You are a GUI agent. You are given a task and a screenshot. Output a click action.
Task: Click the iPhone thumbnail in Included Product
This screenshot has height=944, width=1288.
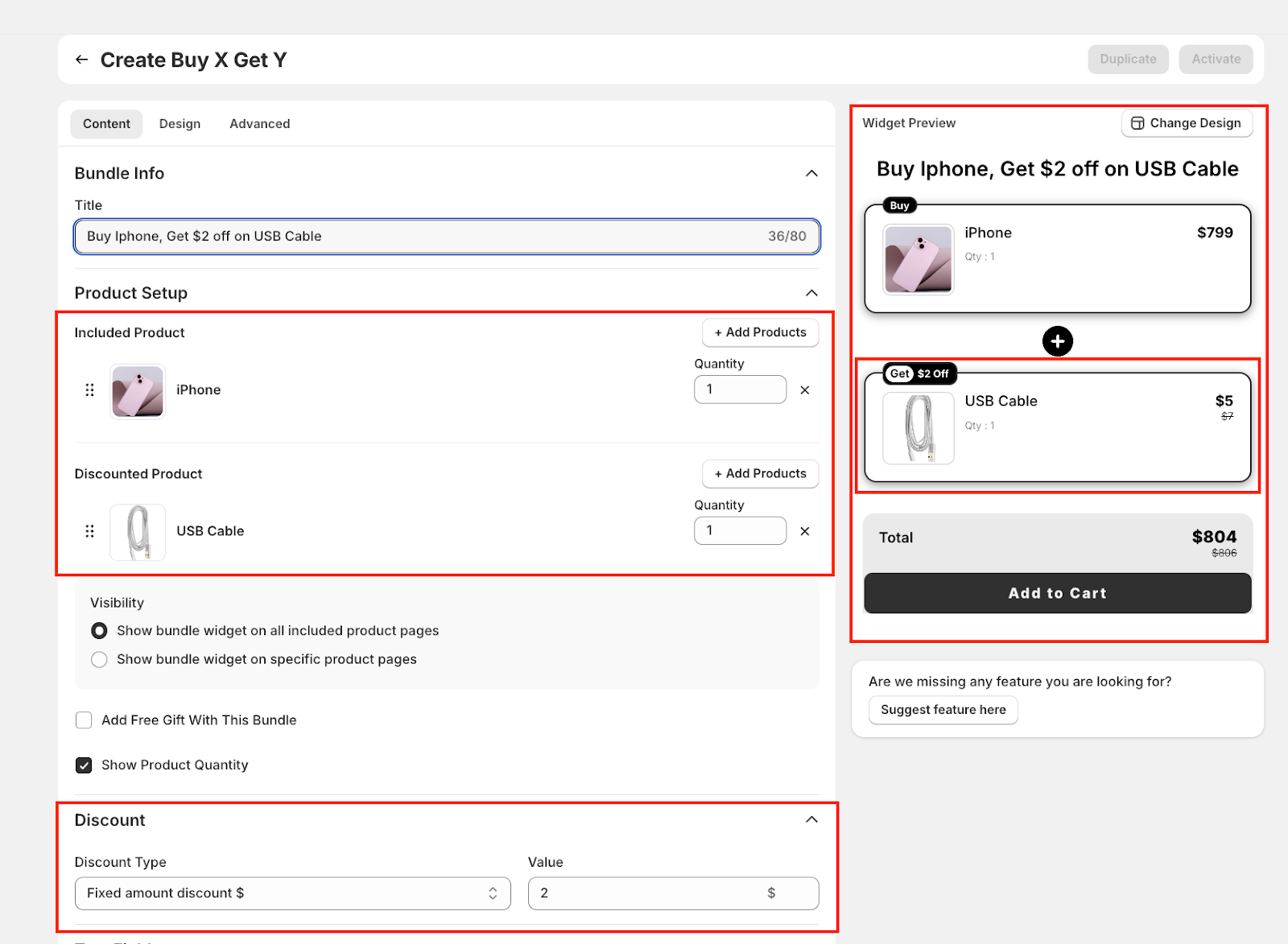click(x=138, y=391)
